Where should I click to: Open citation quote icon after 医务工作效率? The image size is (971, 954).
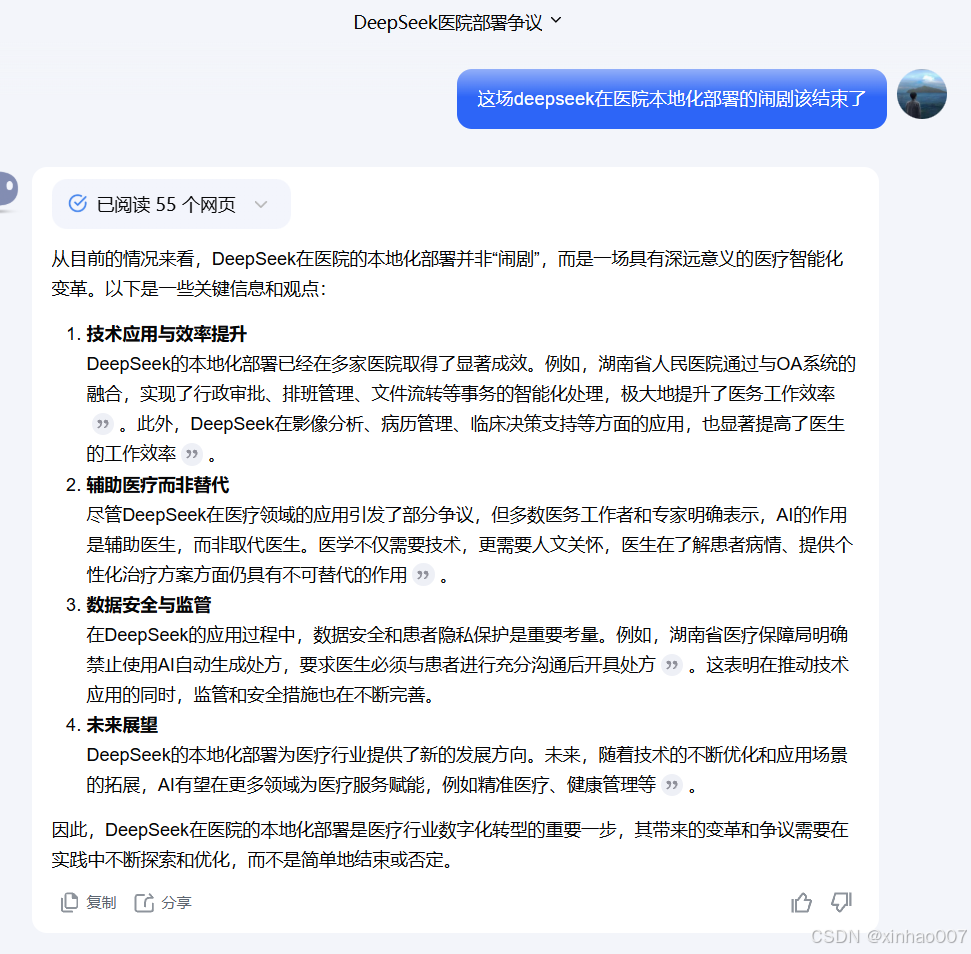[103, 424]
